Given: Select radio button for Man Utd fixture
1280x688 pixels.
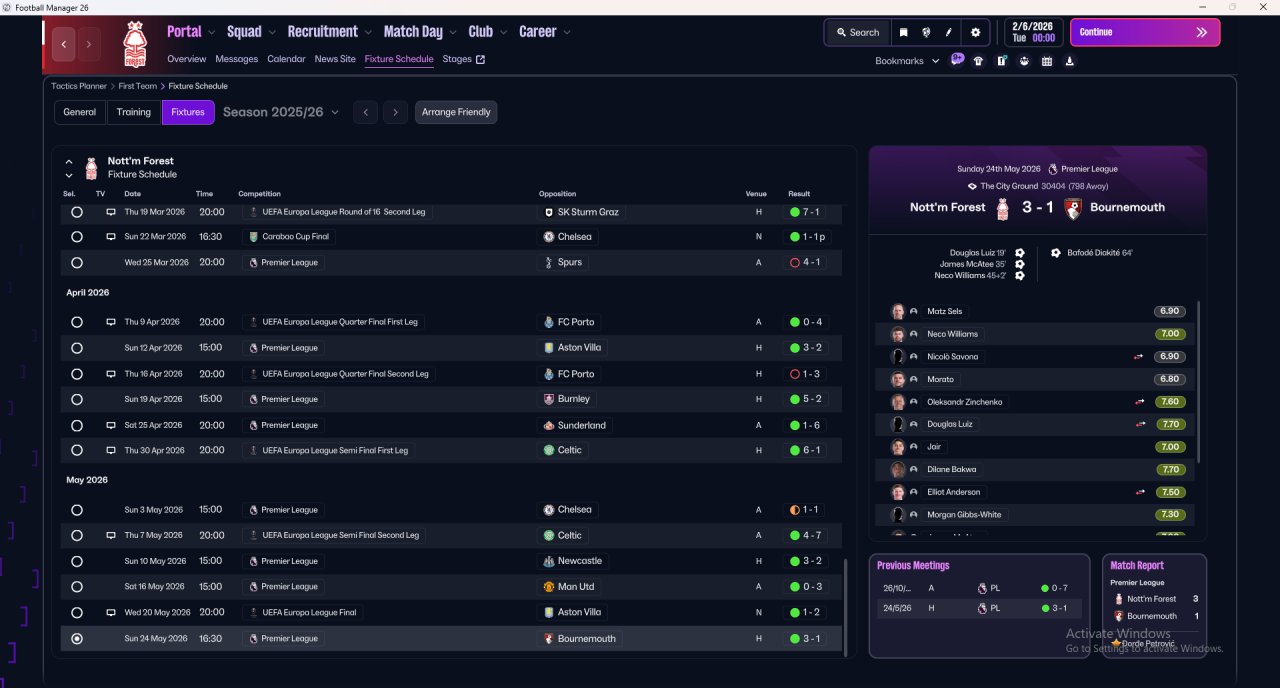Looking at the screenshot, I should (x=77, y=587).
